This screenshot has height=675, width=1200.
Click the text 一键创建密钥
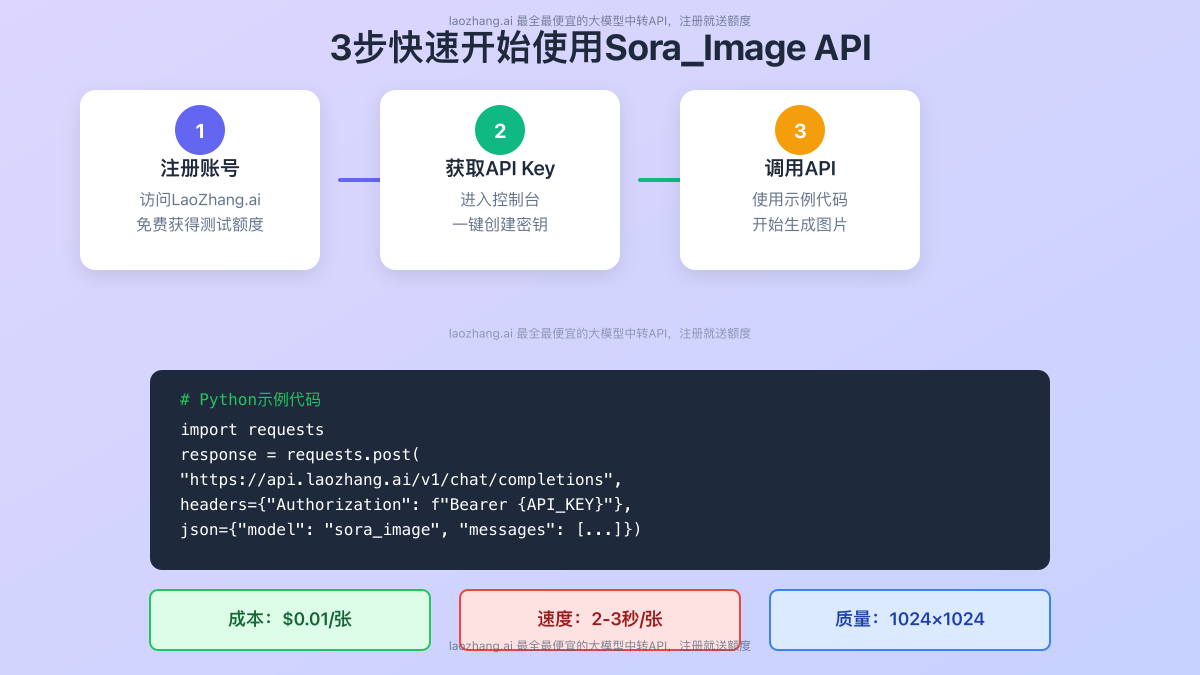500,224
